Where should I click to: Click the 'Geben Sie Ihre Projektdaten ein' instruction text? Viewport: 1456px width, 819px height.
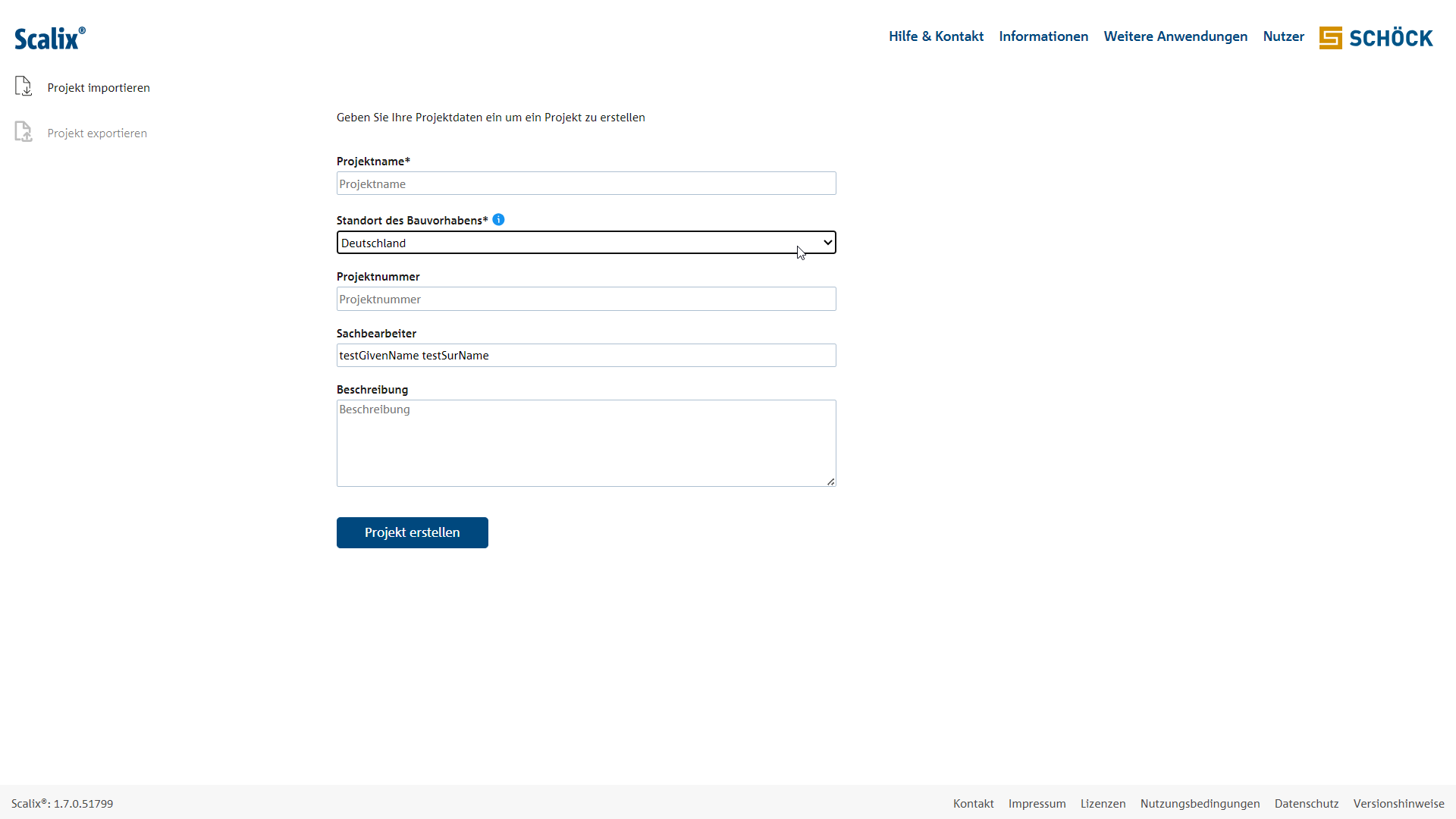click(491, 118)
